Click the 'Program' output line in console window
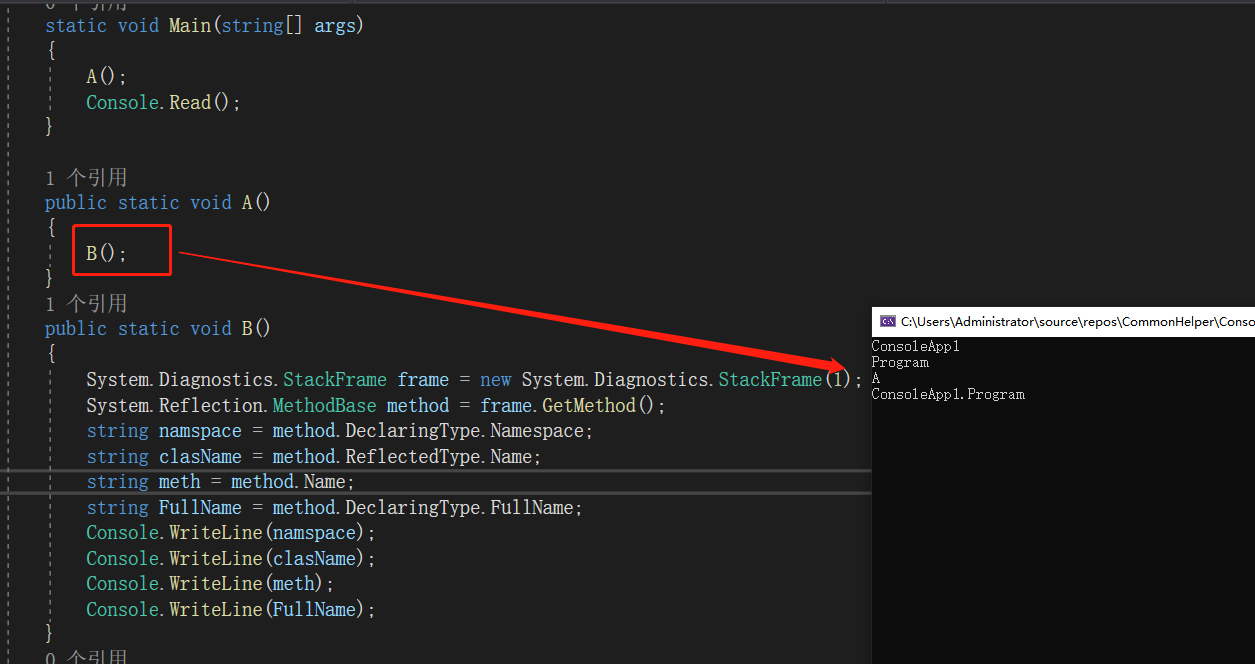Image resolution: width=1255 pixels, height=664 pixels. pos(900,363)
